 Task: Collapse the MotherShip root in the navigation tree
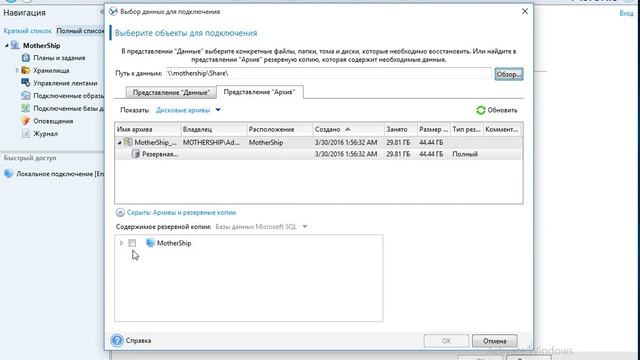tap(7, 46)
